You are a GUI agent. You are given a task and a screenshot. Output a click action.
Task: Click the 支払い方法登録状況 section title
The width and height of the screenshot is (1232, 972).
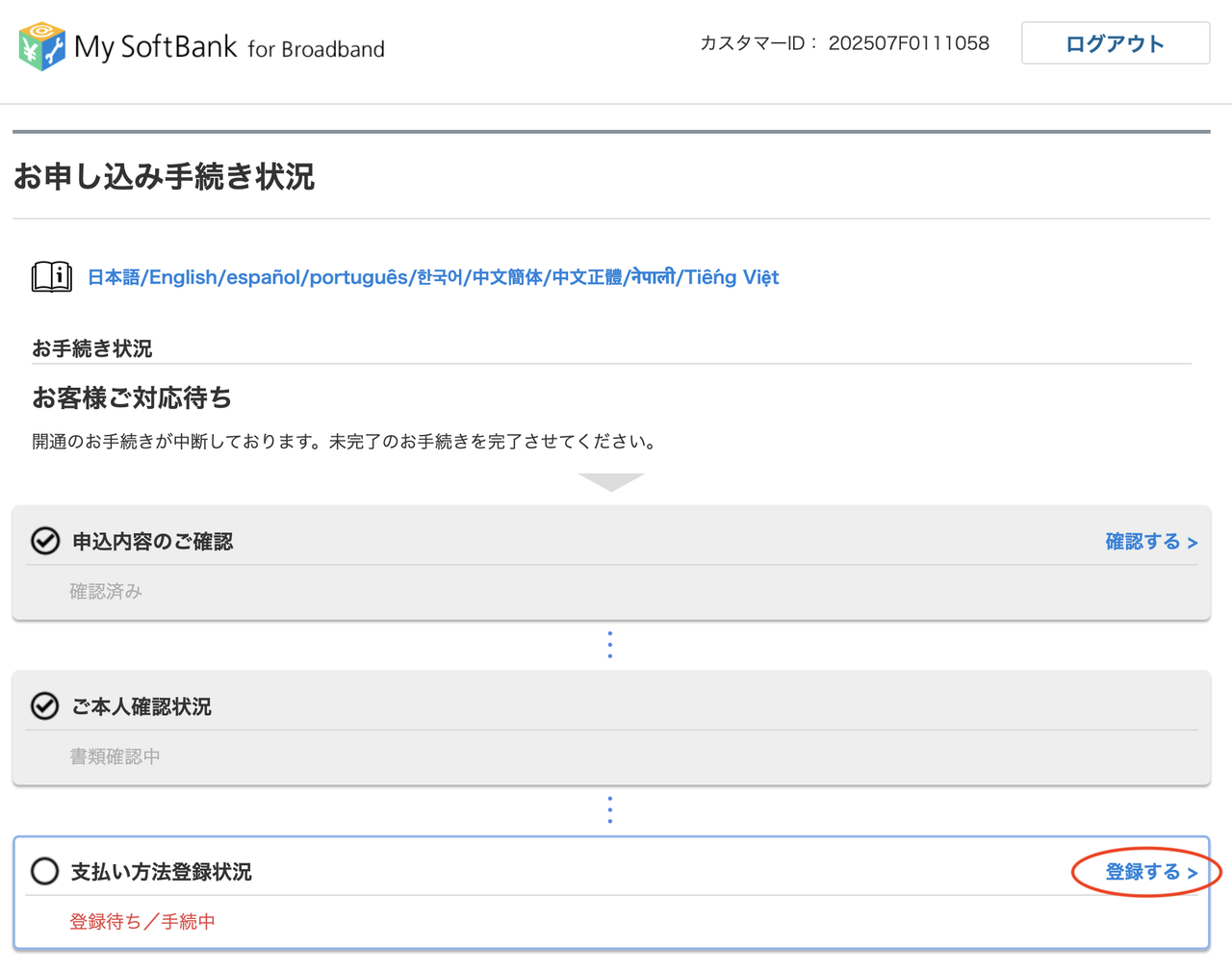tap(162, 872)
